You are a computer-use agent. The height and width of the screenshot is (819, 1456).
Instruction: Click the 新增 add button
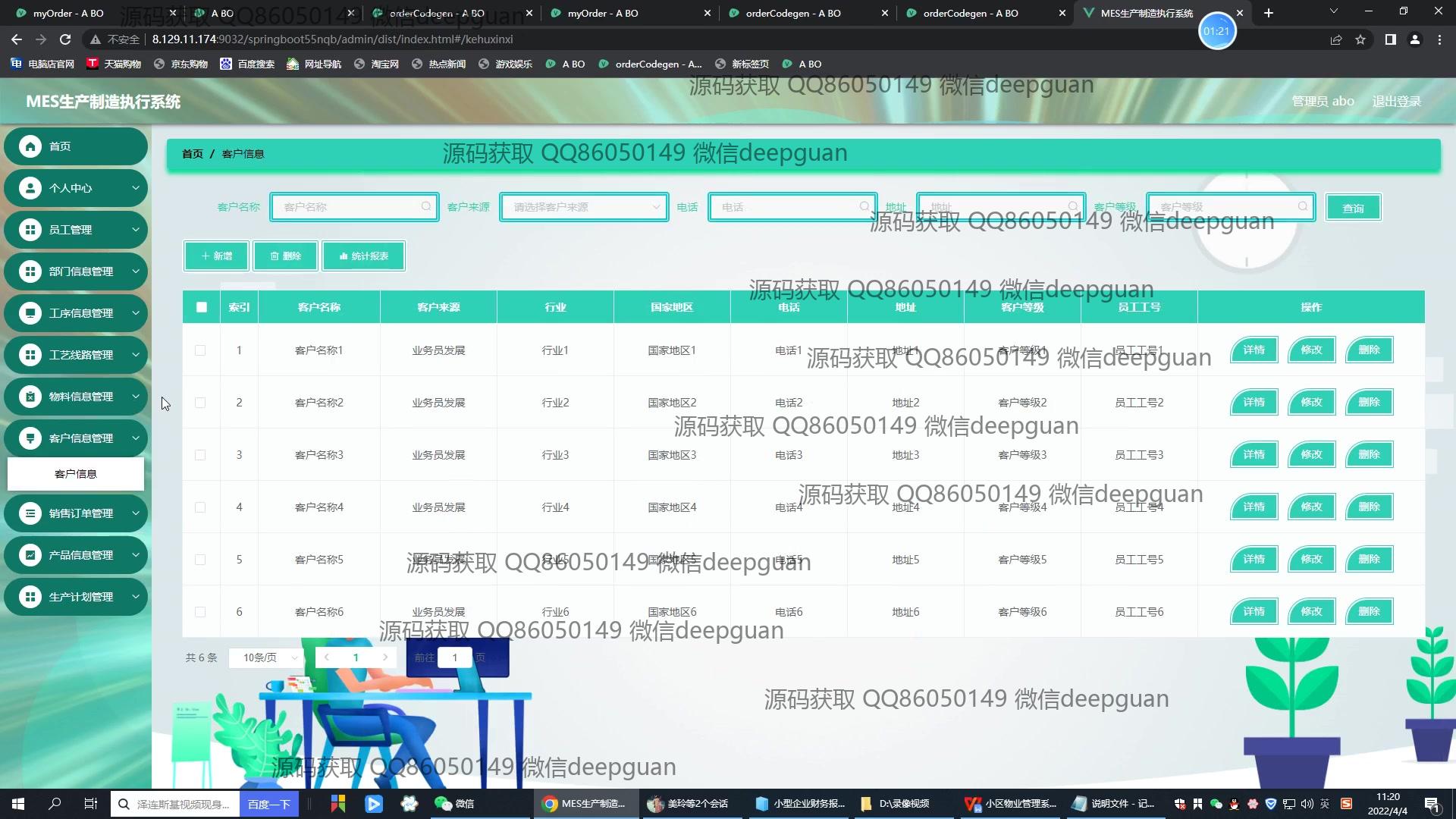215,256
